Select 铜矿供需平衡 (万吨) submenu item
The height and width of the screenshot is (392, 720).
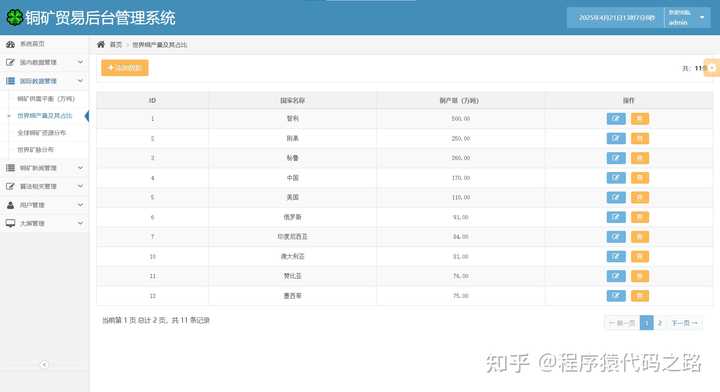tap(46, 99)
